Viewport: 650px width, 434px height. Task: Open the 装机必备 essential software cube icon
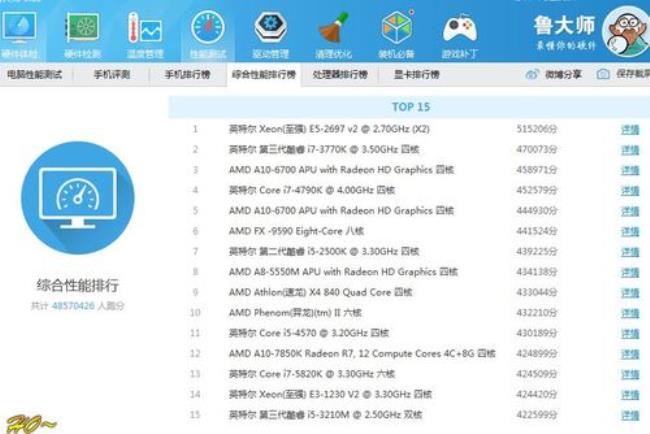pos(397,27)
